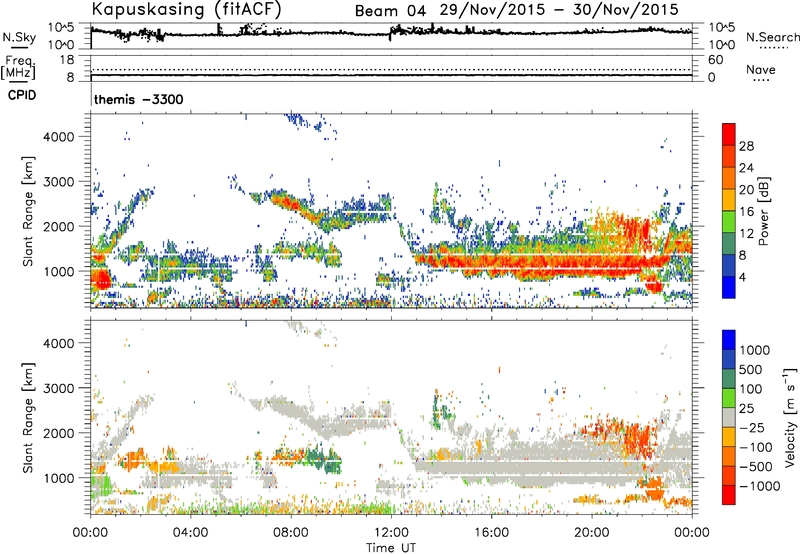
Task: Click the date range '29/Nov/2015 - 30/Nov/2015'
Action: (x=559, y=10)
